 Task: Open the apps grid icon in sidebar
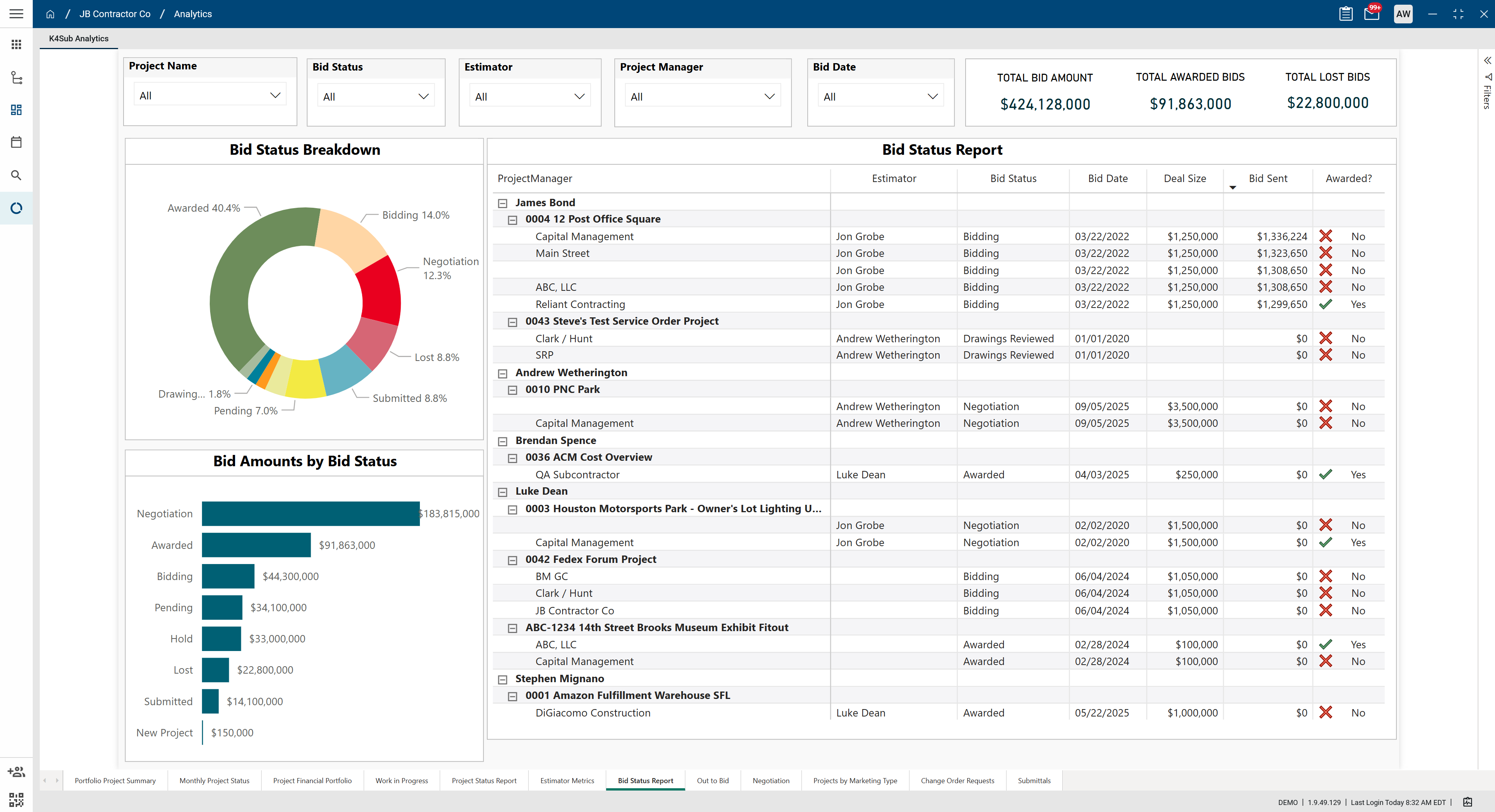click(x=16, y=45)
